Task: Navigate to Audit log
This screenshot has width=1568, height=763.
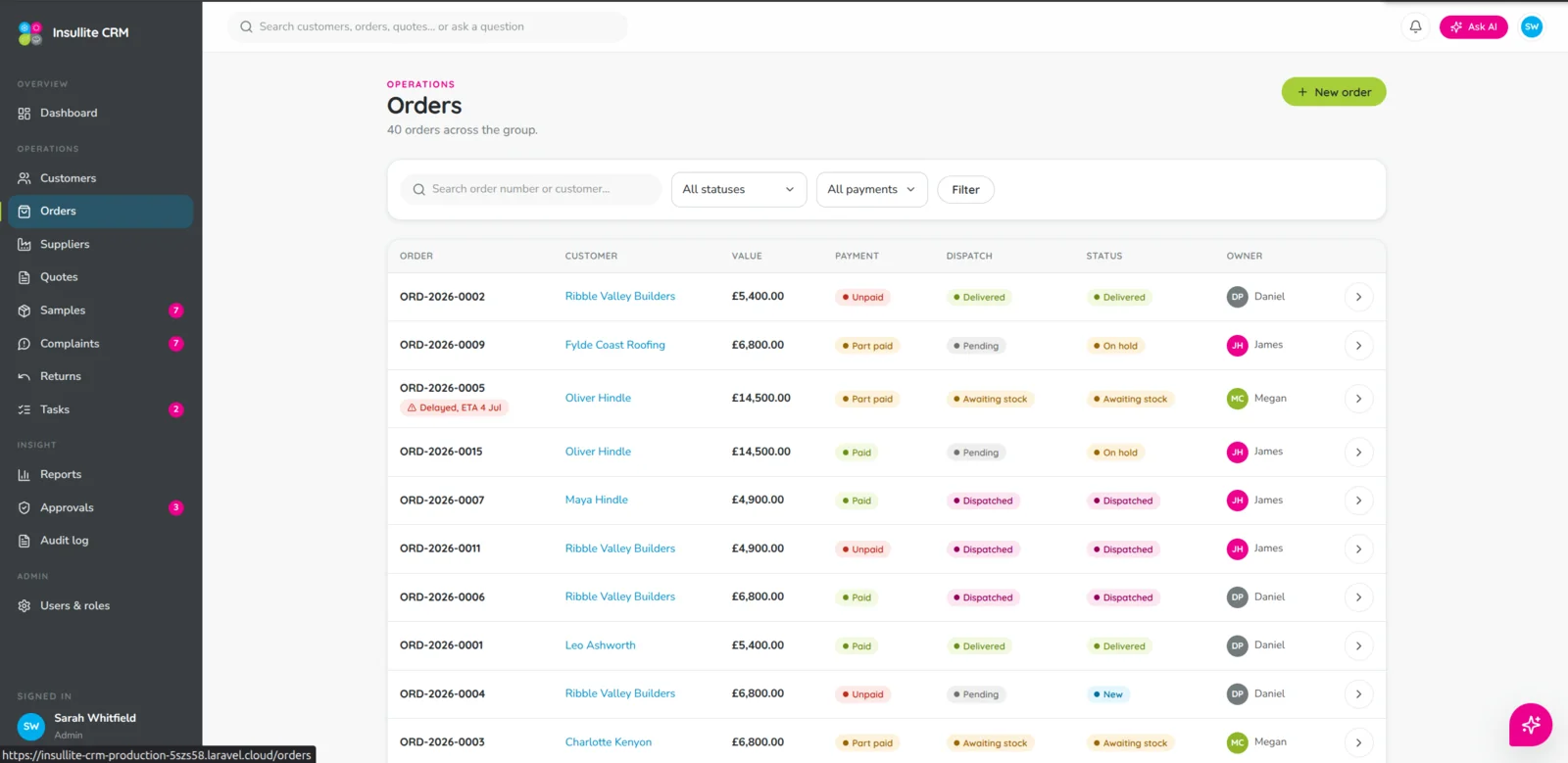Action: (x=100, y=541)
